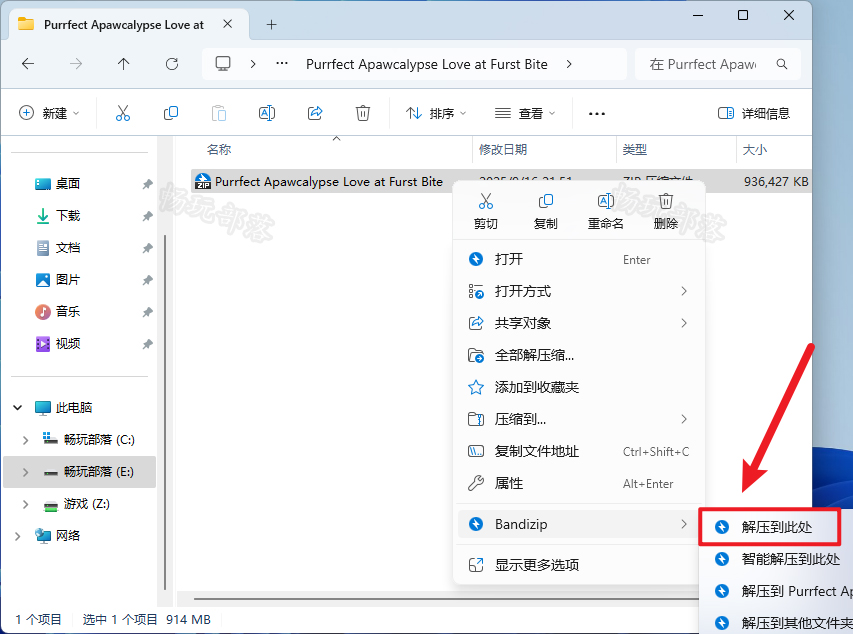The image size is (853, 634).
Task: Go back with the back arrow
Action: (x=28, y=64)
